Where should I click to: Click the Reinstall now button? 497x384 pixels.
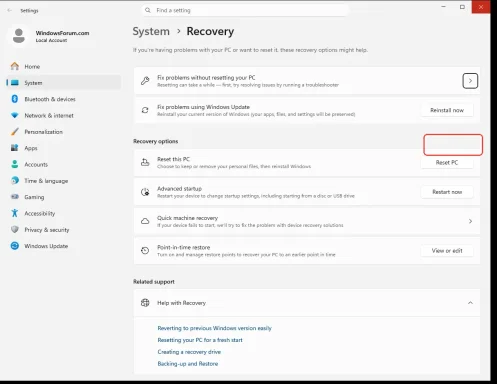[447, 110]
